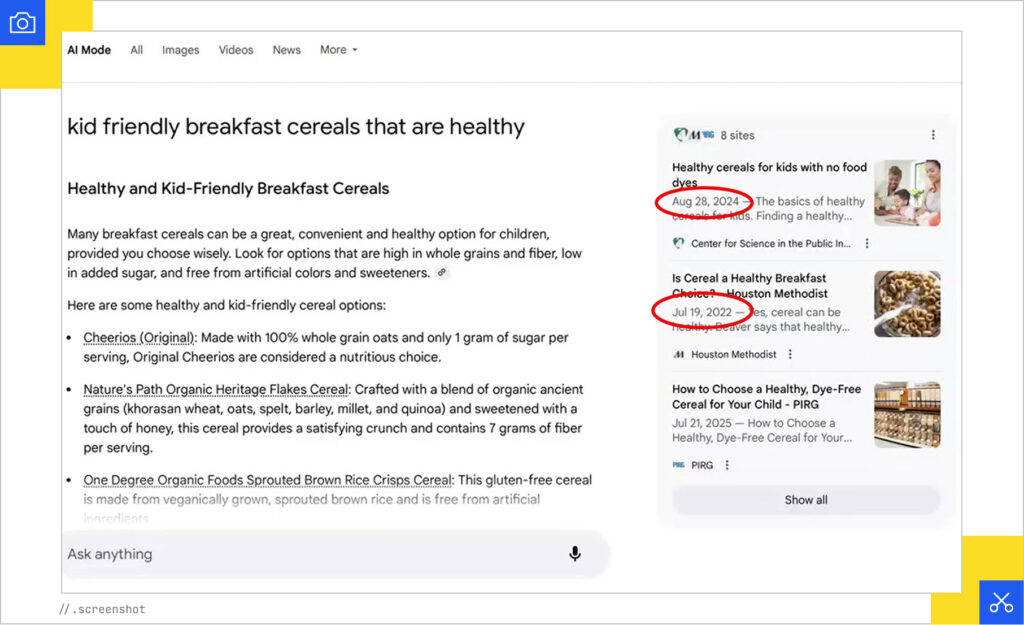Screen dimensions: 1024x625
Task: Open three-dot menu next to PIRG source
Action: pyautogui.click(x=727, y=465)
